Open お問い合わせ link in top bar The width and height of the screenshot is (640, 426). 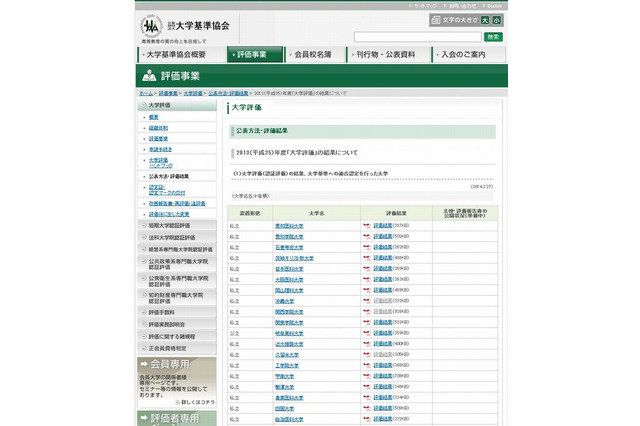(x=462, y=6)
